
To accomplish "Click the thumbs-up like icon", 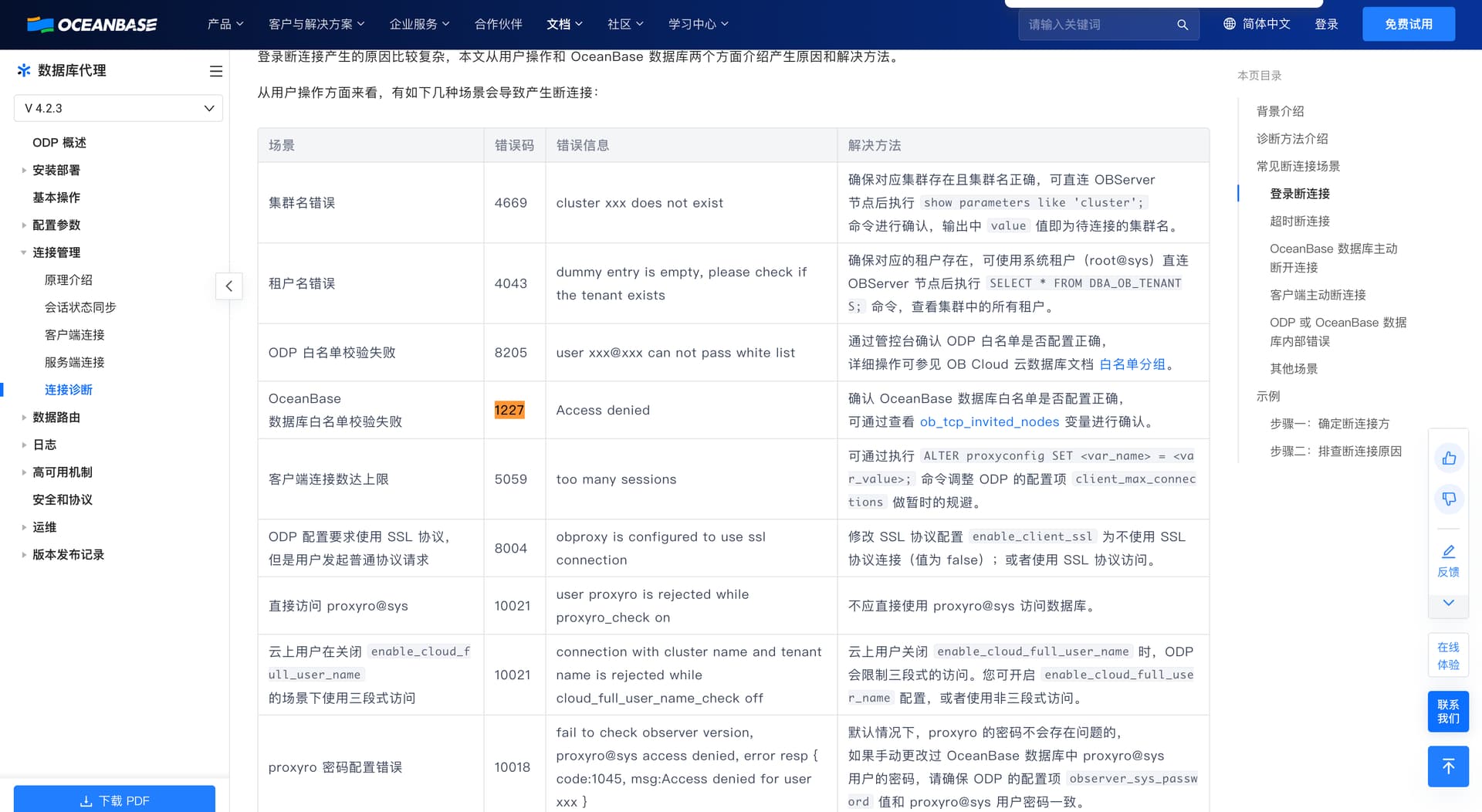I will coord(1449,458).
